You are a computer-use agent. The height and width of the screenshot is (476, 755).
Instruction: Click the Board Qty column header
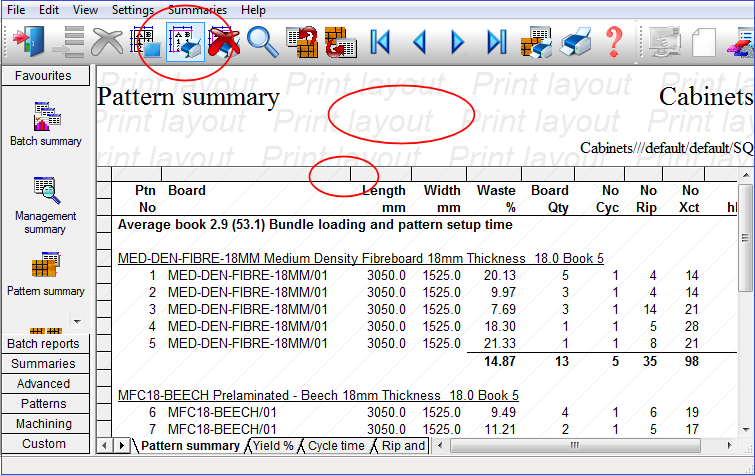pos(550,199)
